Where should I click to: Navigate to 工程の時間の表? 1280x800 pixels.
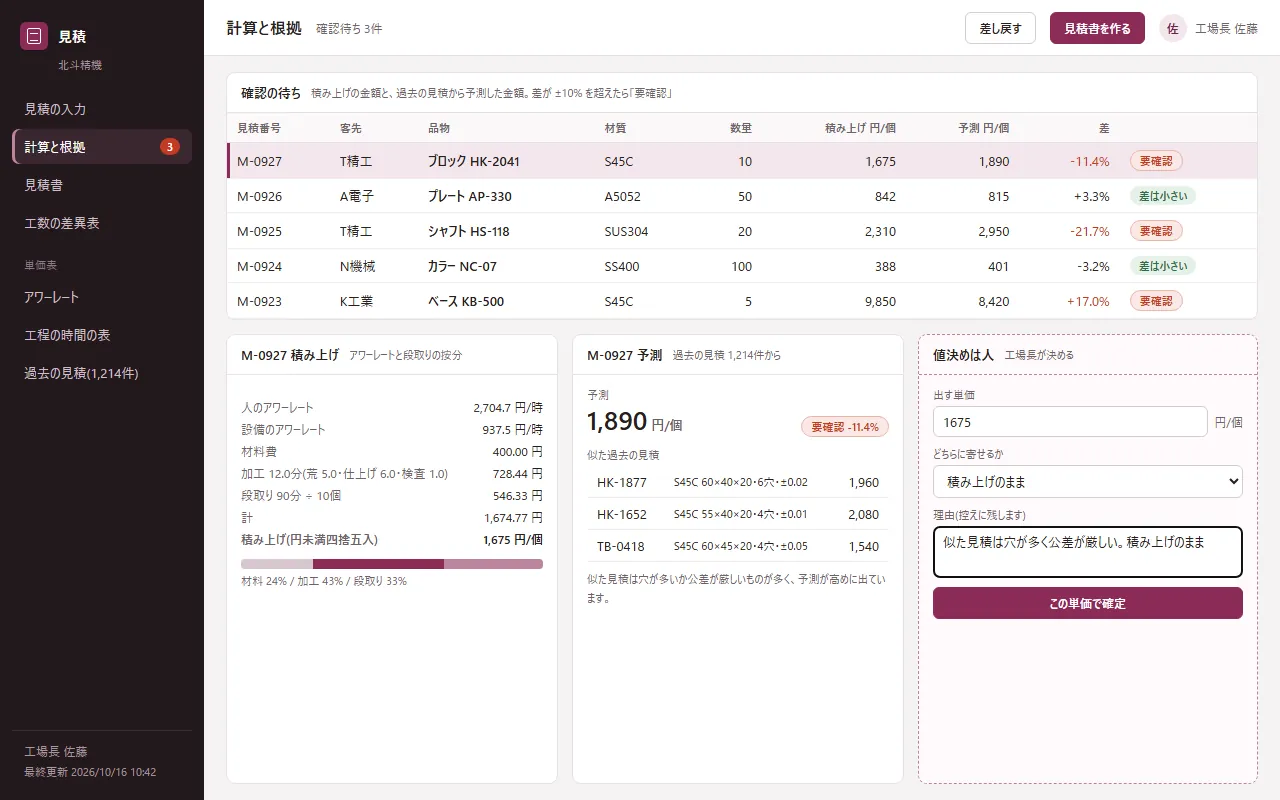(x=102, y=335)
